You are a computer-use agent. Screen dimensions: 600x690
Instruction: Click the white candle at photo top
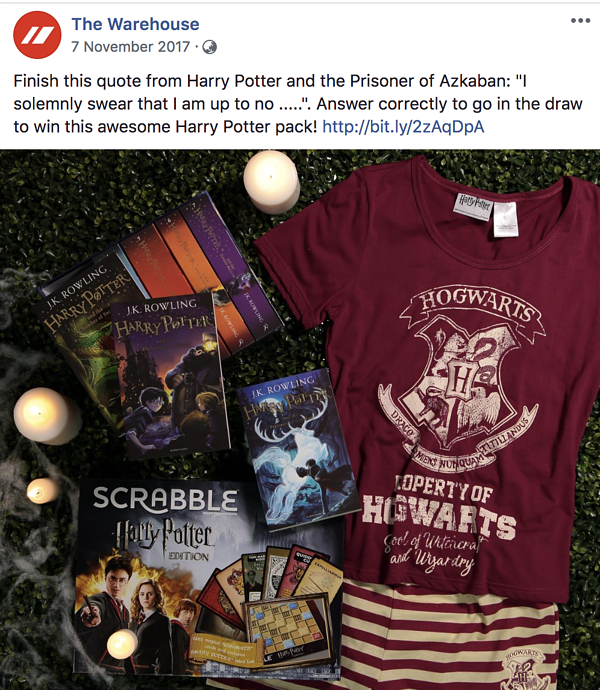tap(272, 182)
